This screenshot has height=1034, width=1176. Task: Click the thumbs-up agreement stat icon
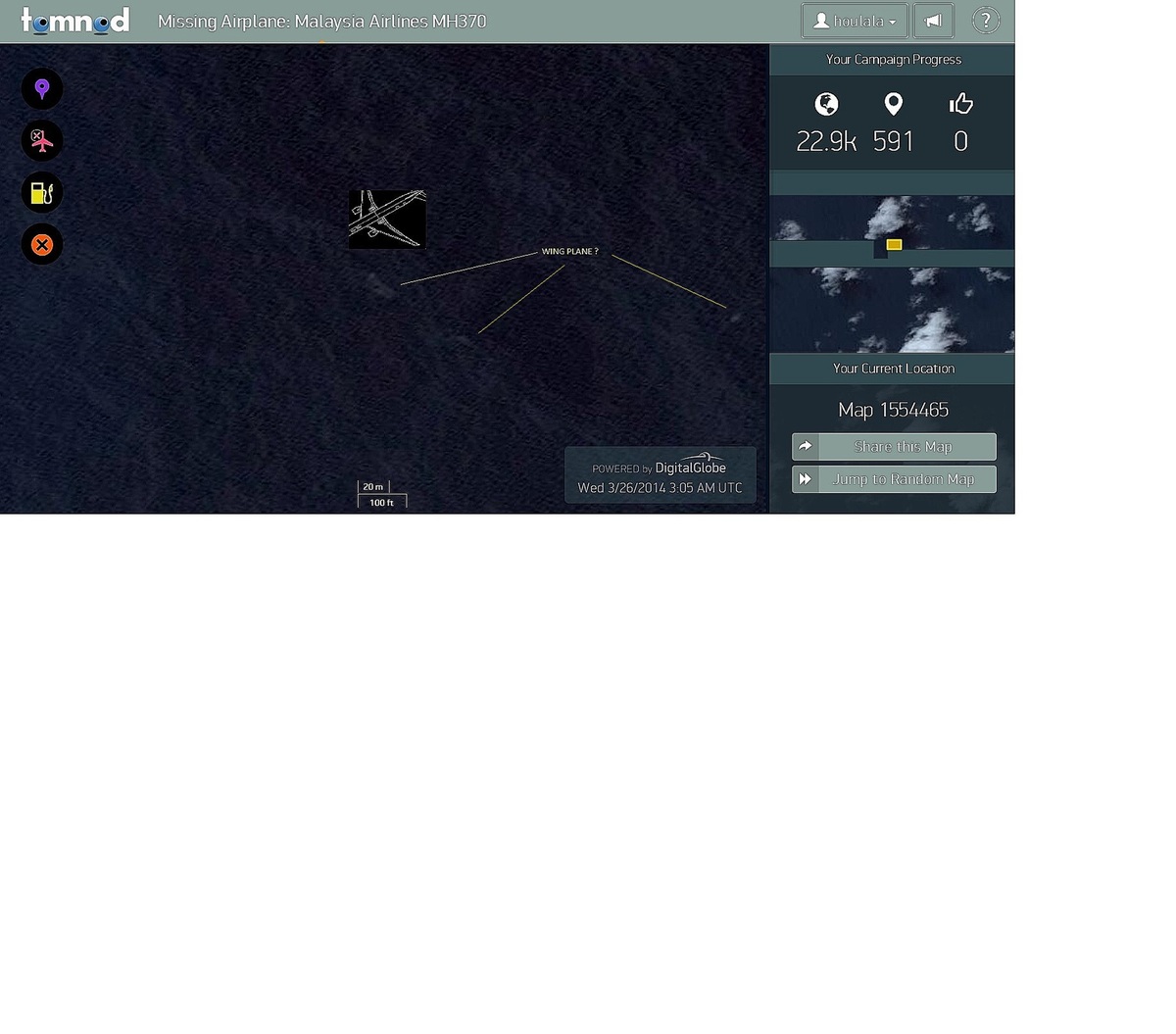tap(961, 103)
